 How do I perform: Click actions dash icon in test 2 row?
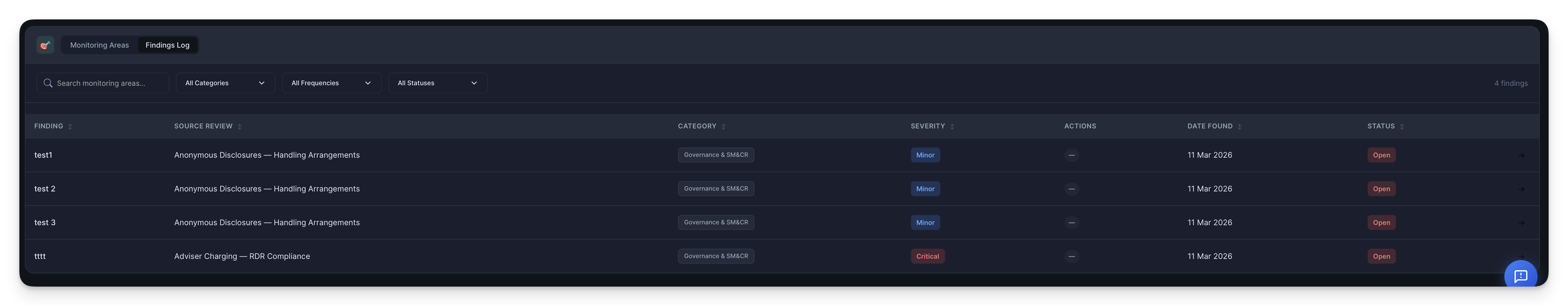click(1071, 189)
